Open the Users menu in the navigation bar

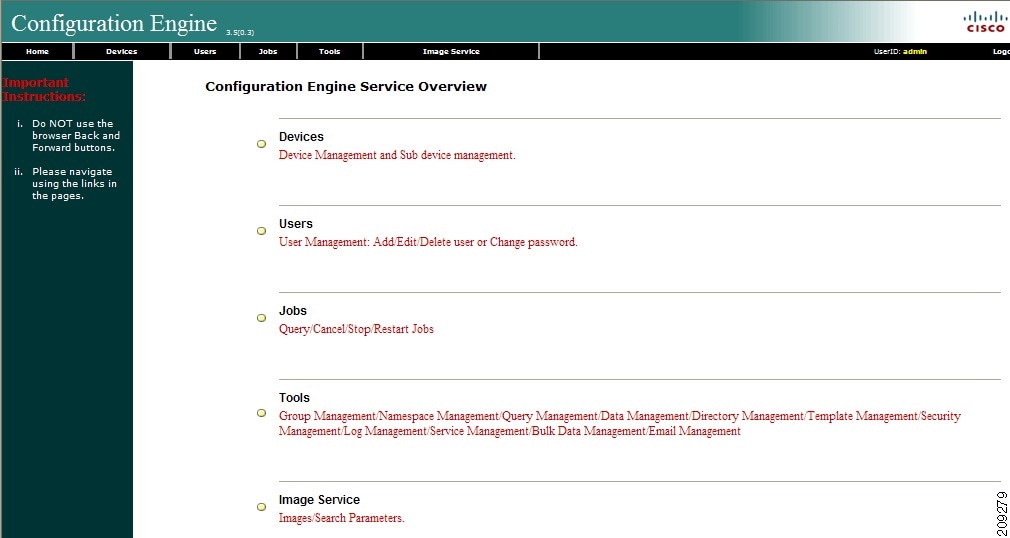(205, 52)
